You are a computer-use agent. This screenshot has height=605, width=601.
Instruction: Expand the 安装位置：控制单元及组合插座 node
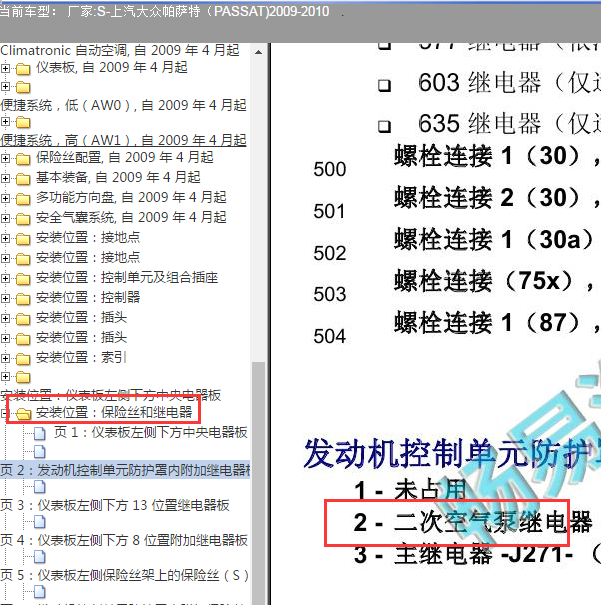tap(5, 278)
